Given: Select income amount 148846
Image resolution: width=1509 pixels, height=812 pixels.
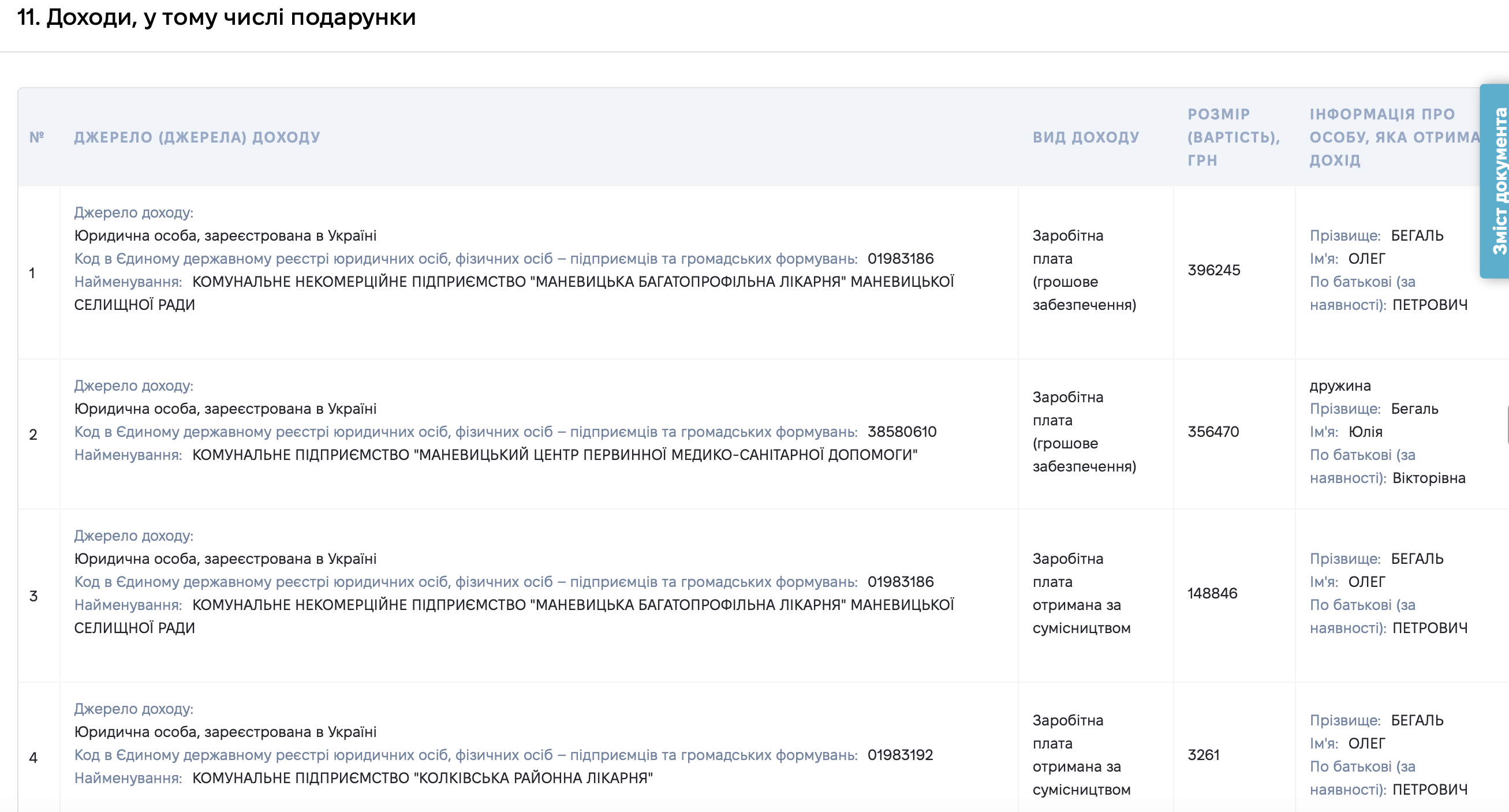Looking at the screenshot, I should [1212, 593].
